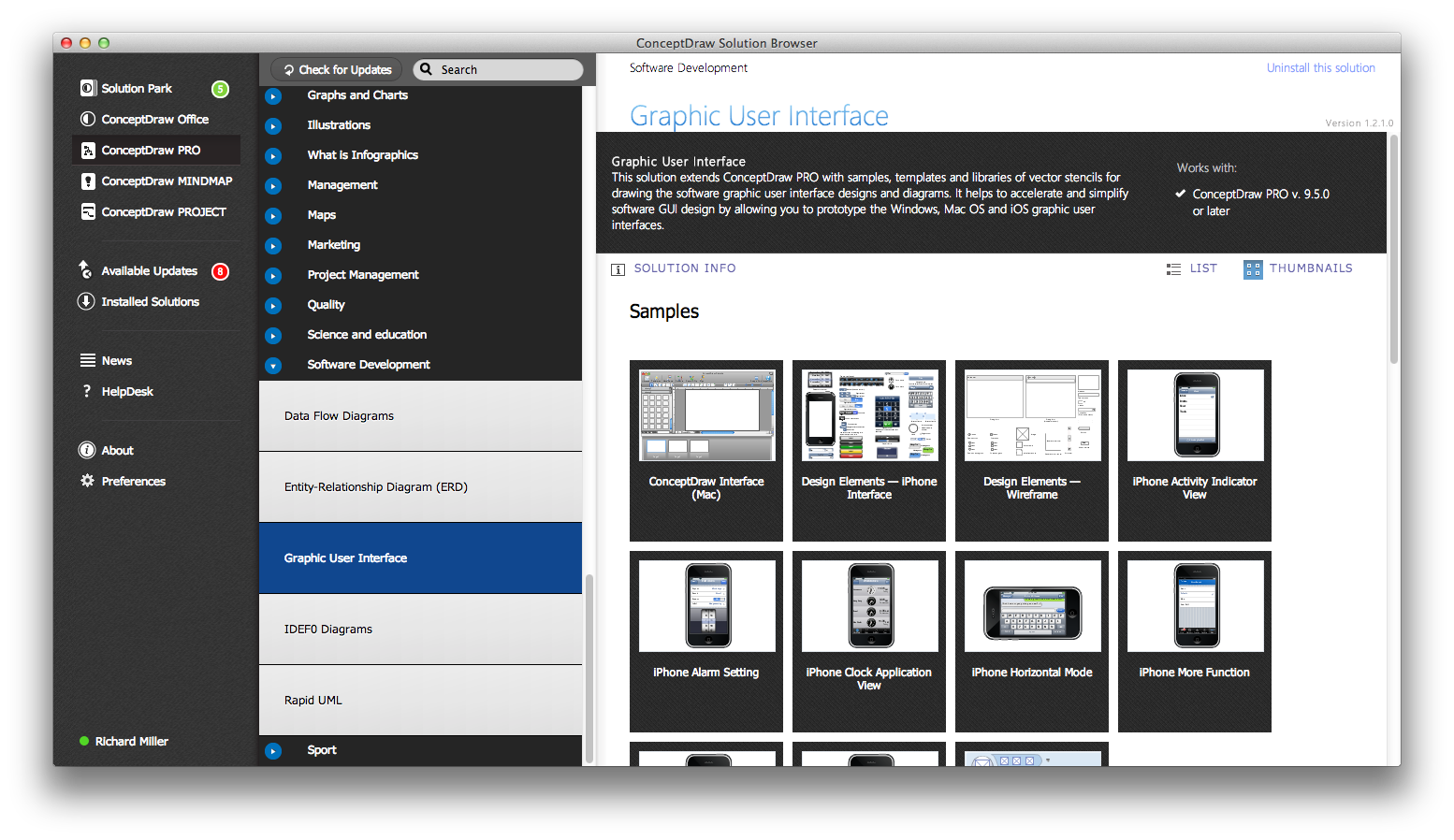
Task: Expand the Graphs and Charts category
Action: click(273, 96)
